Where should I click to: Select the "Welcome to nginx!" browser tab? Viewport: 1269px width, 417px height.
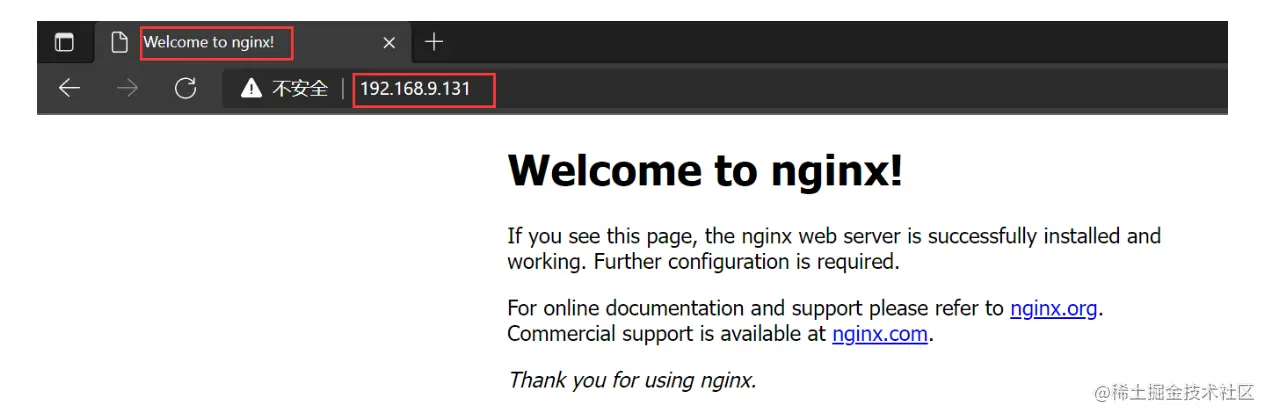253,43
